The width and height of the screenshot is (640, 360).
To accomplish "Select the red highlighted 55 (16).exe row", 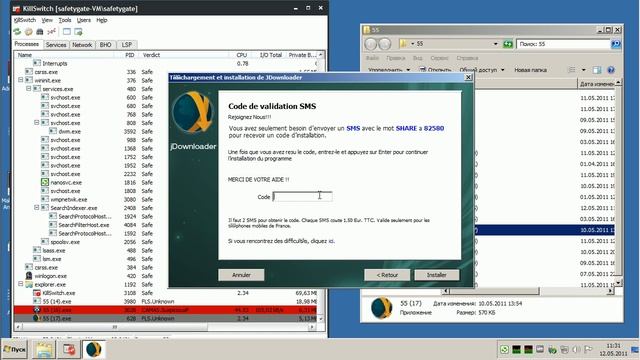I will pos(165,310).
